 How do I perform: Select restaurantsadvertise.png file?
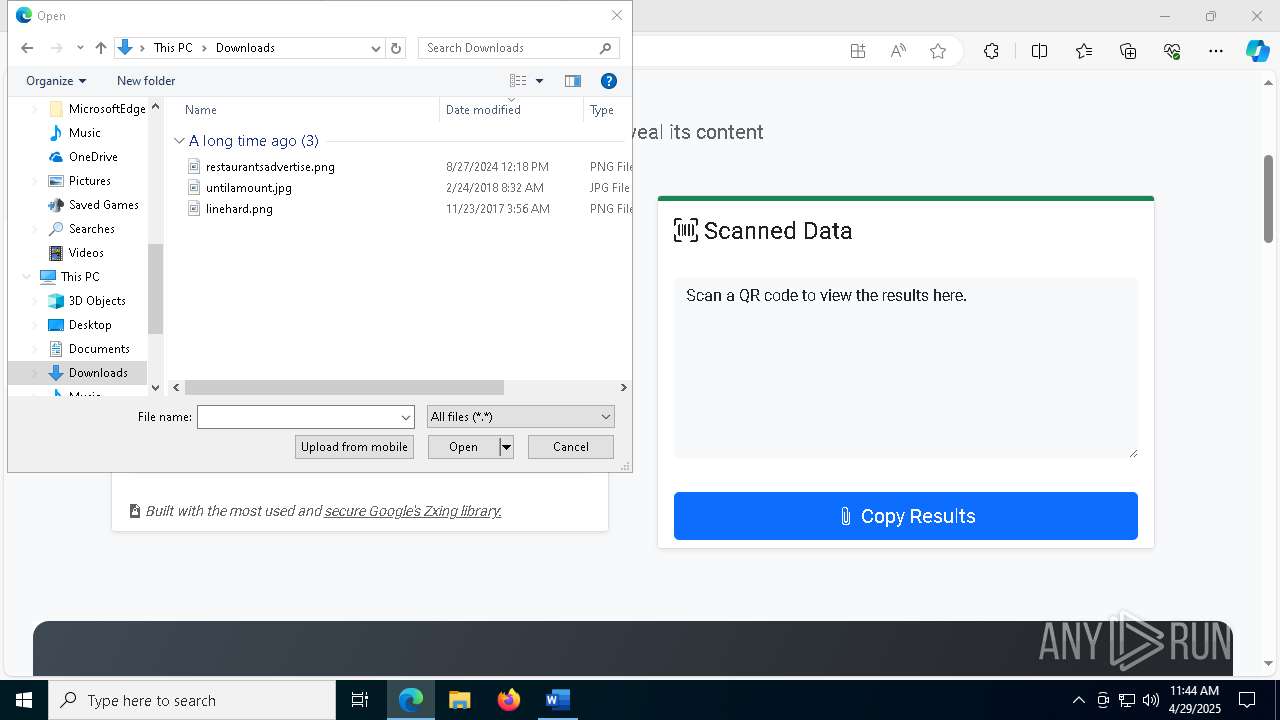[270, 167]
